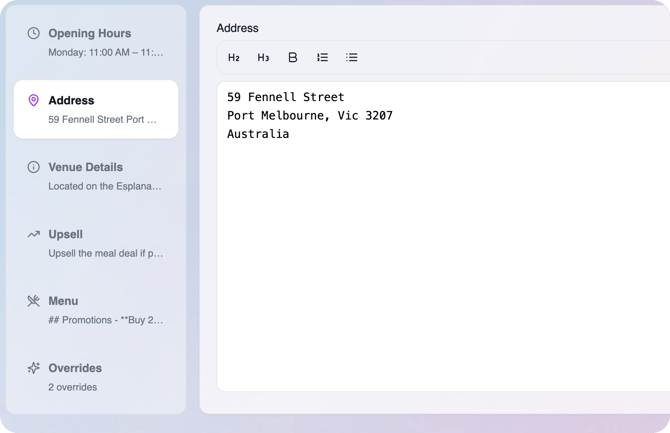Viewport: 670px width, 433px height.
Task: Click the trending arrow Upsell icon
Action: coord(33,234)
